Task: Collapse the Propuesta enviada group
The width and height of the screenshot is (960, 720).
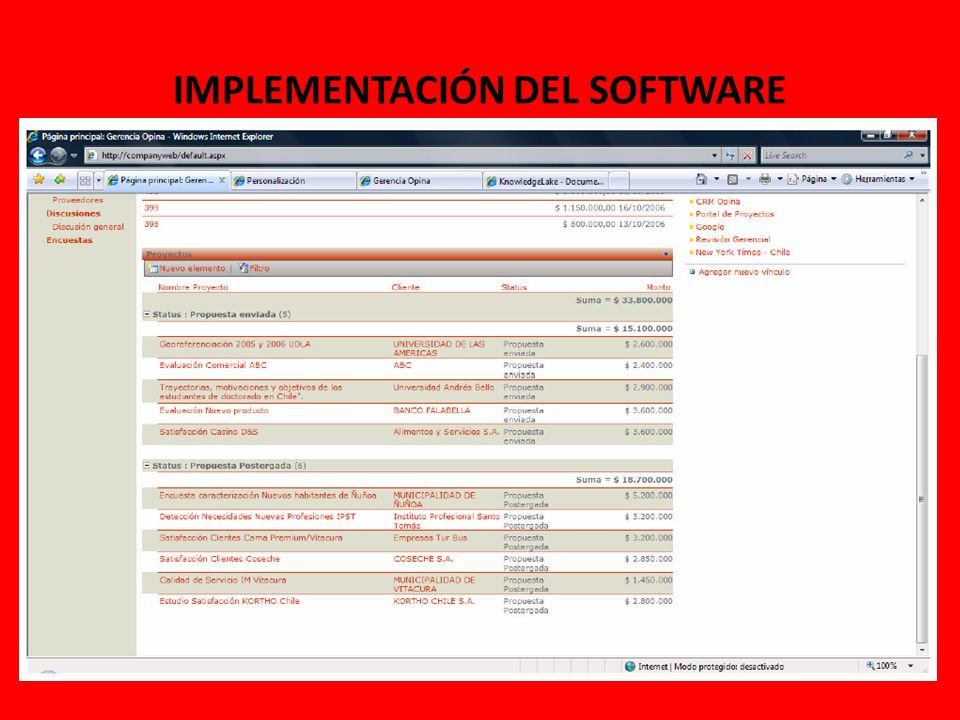Action: (x=147, y=315)
